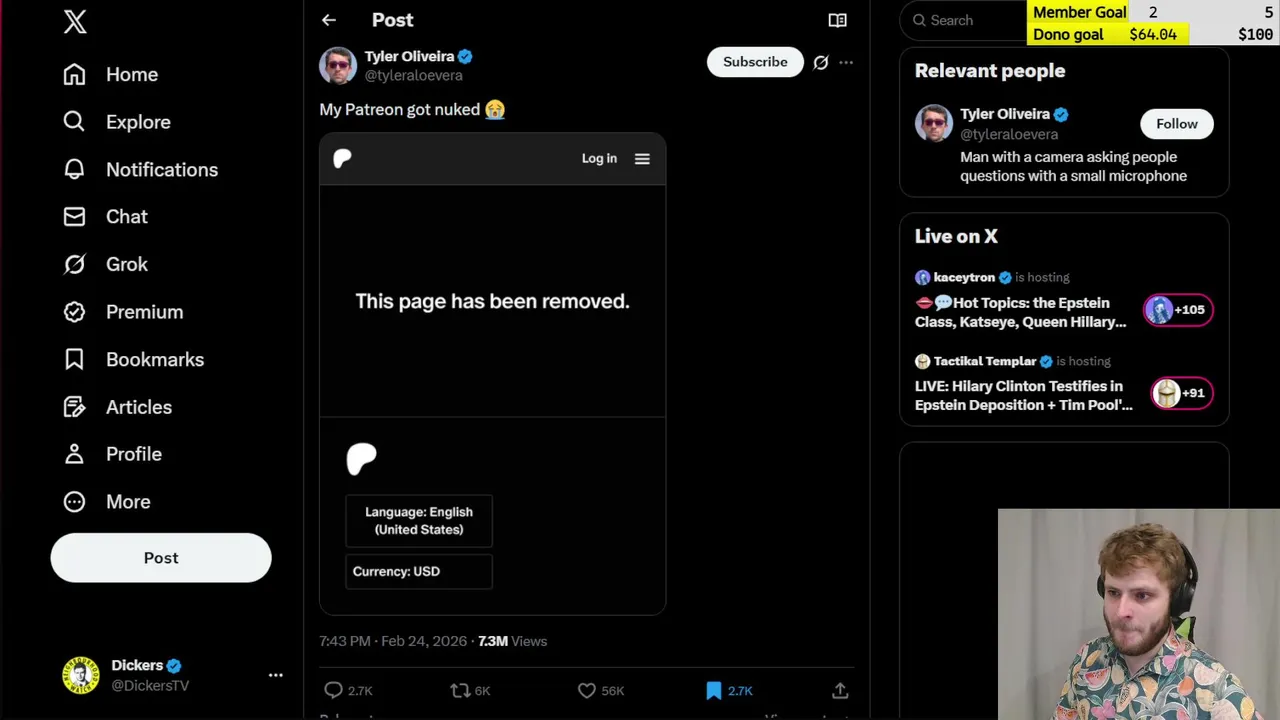The height and width of the screenshot is (720, 1280).
Task: Repost using the retweet icon
Action: click(x=460, y=690)
